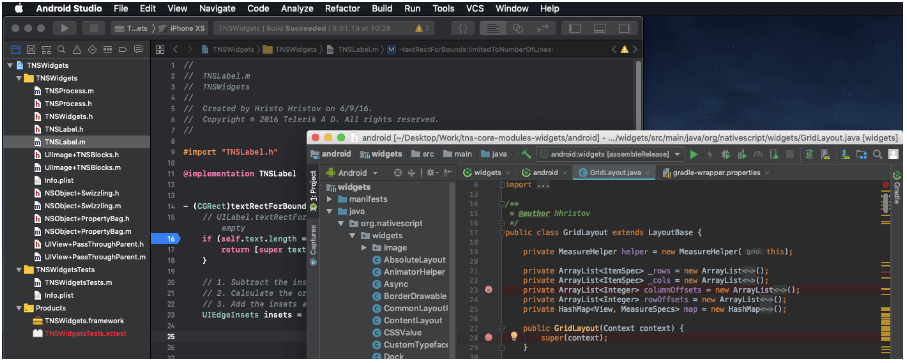Collapse the TNSWidgetsTests folder
The width and height of the screenshot is (907, 363).
19,269
